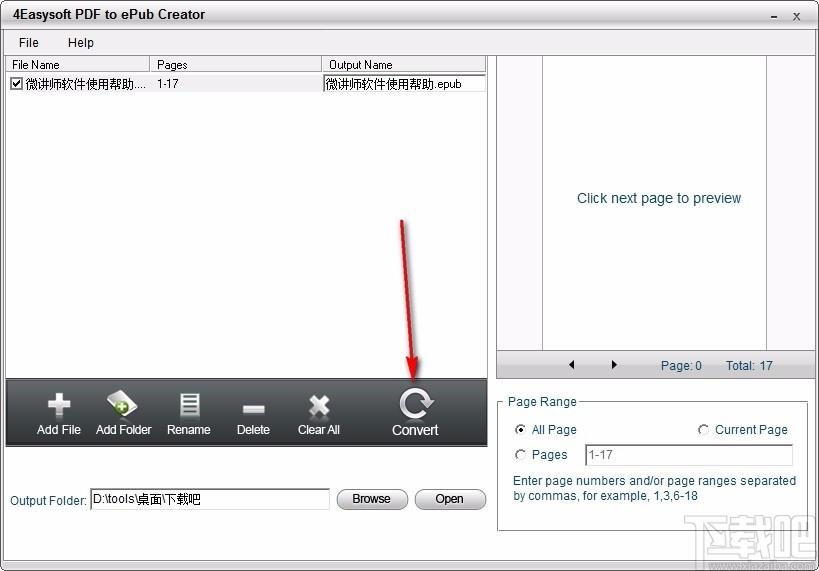Viewport: 819px width, 571px height.
Task: Uncheck the 微讲师软件使用帮助 file checkbox
Action: 16,84
